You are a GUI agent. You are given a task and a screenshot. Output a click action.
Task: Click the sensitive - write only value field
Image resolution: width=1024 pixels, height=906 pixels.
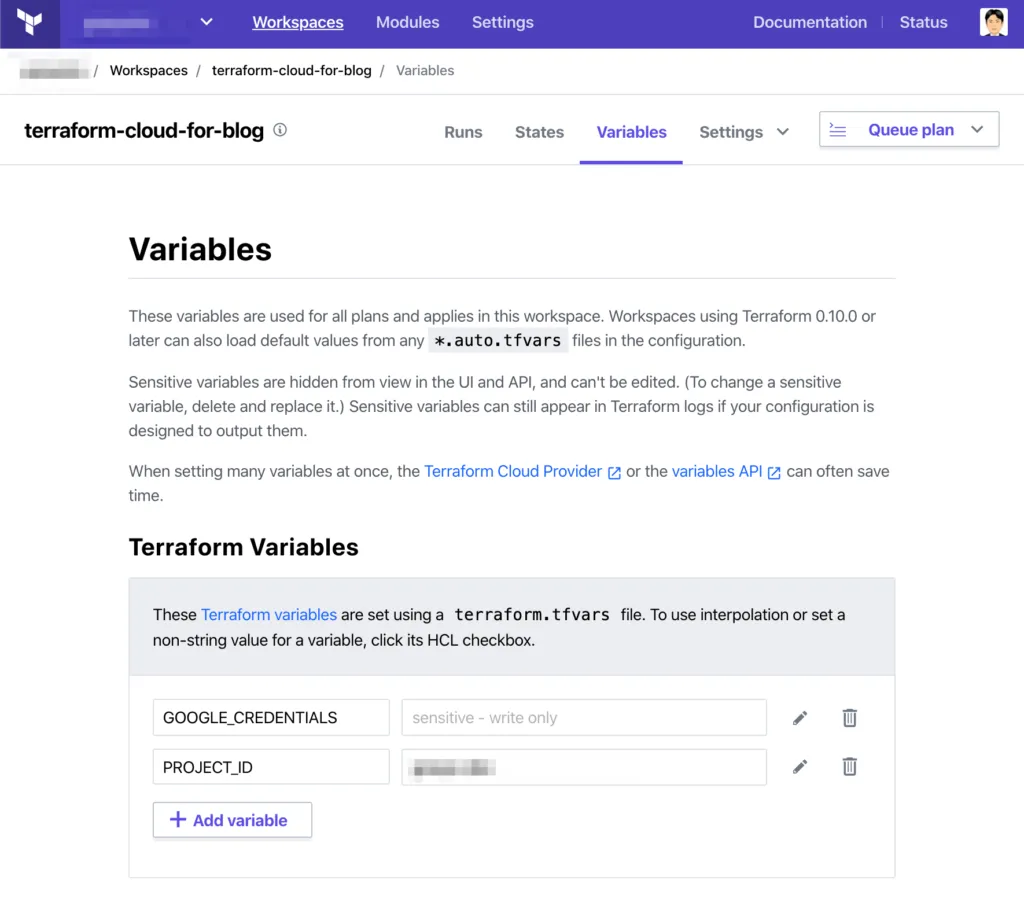[584, 718]
